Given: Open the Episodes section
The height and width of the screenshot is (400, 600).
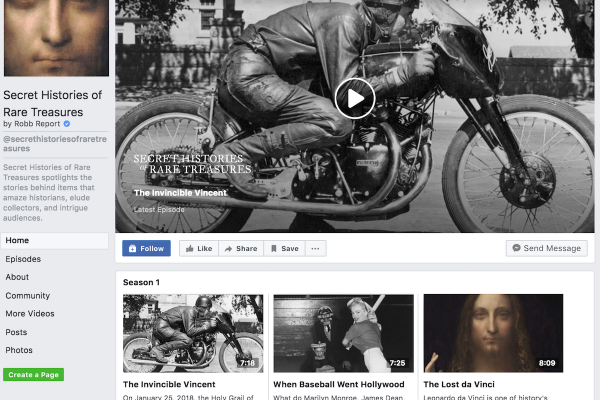Looking at the screenshot, I should pyautogui.click(x=23, y=259).
